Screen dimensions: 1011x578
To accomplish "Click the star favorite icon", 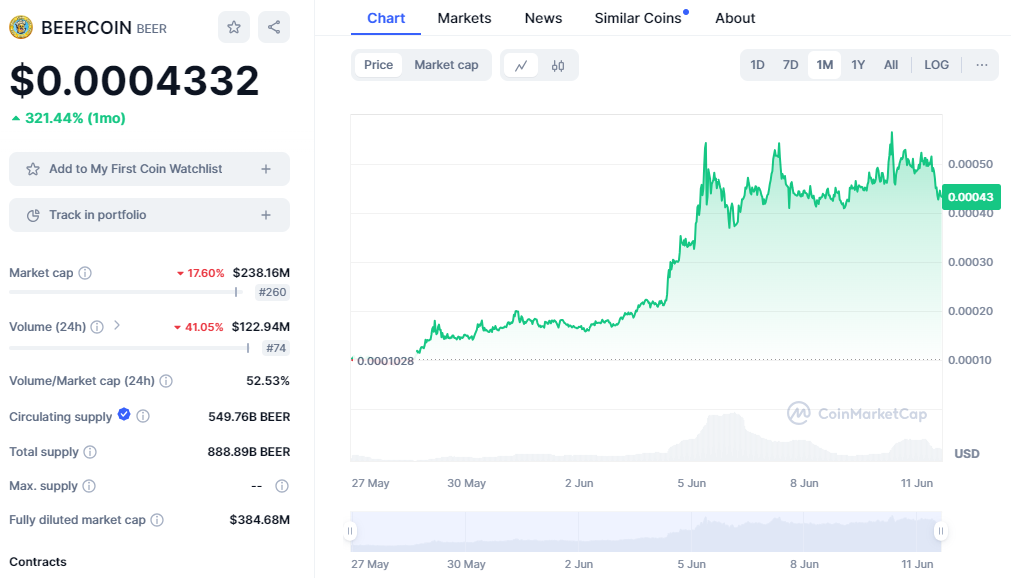I will coord(234,27).
